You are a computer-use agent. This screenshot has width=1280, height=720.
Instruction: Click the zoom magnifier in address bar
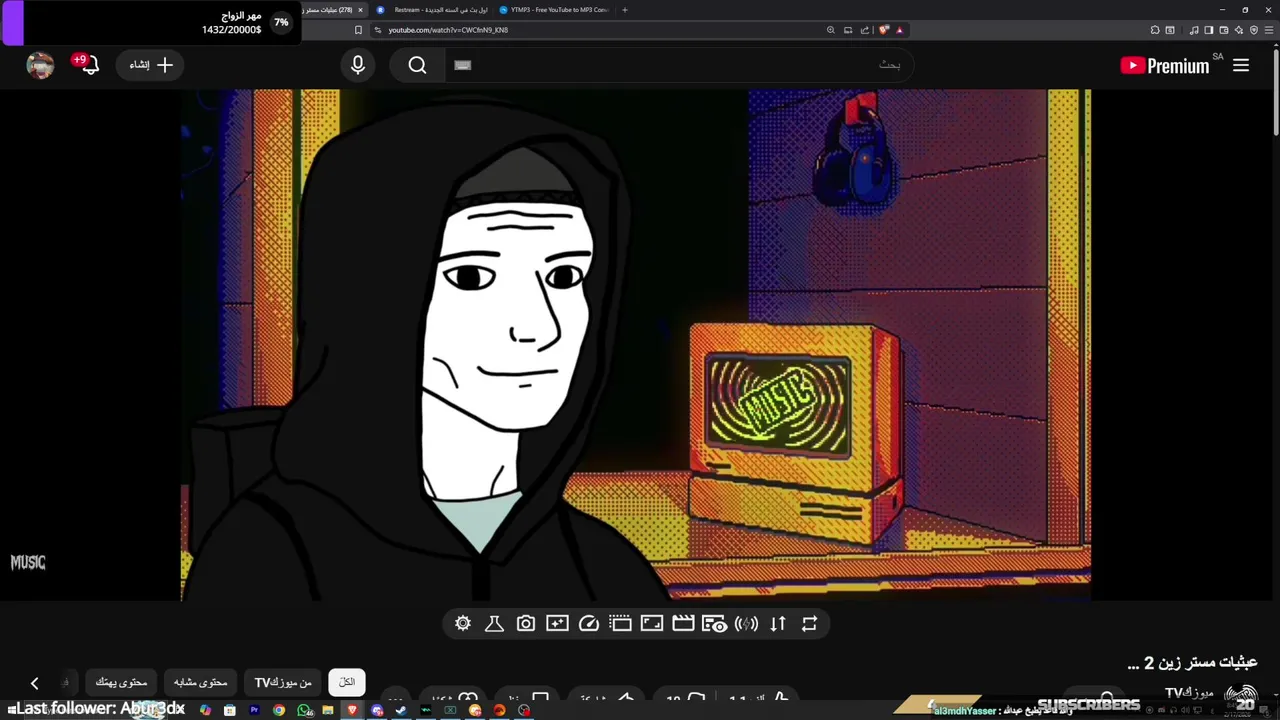click(x=830, y=30)
